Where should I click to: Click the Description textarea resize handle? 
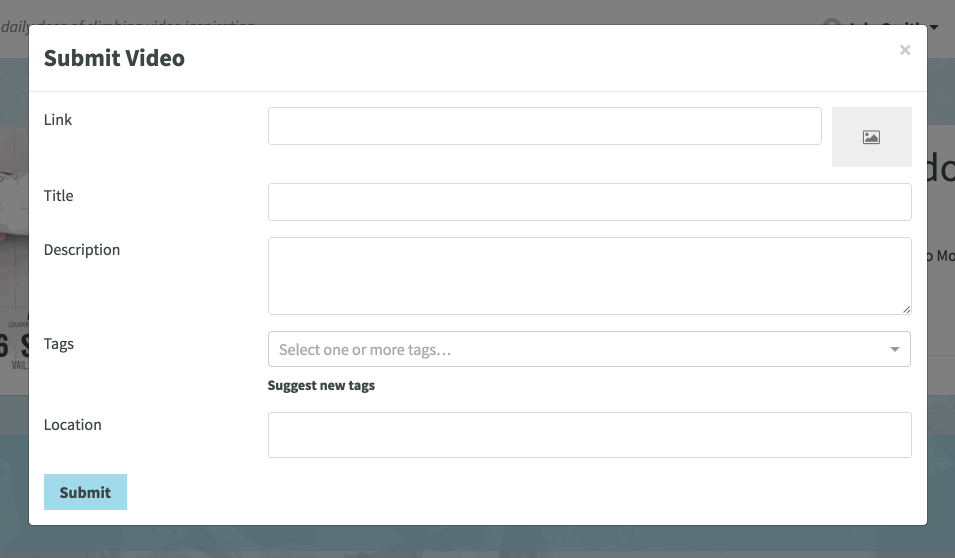906,309
